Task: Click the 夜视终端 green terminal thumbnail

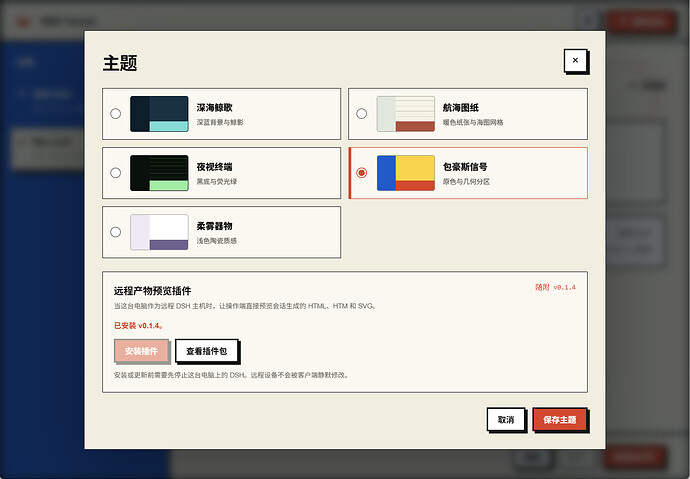Action: 159,173
